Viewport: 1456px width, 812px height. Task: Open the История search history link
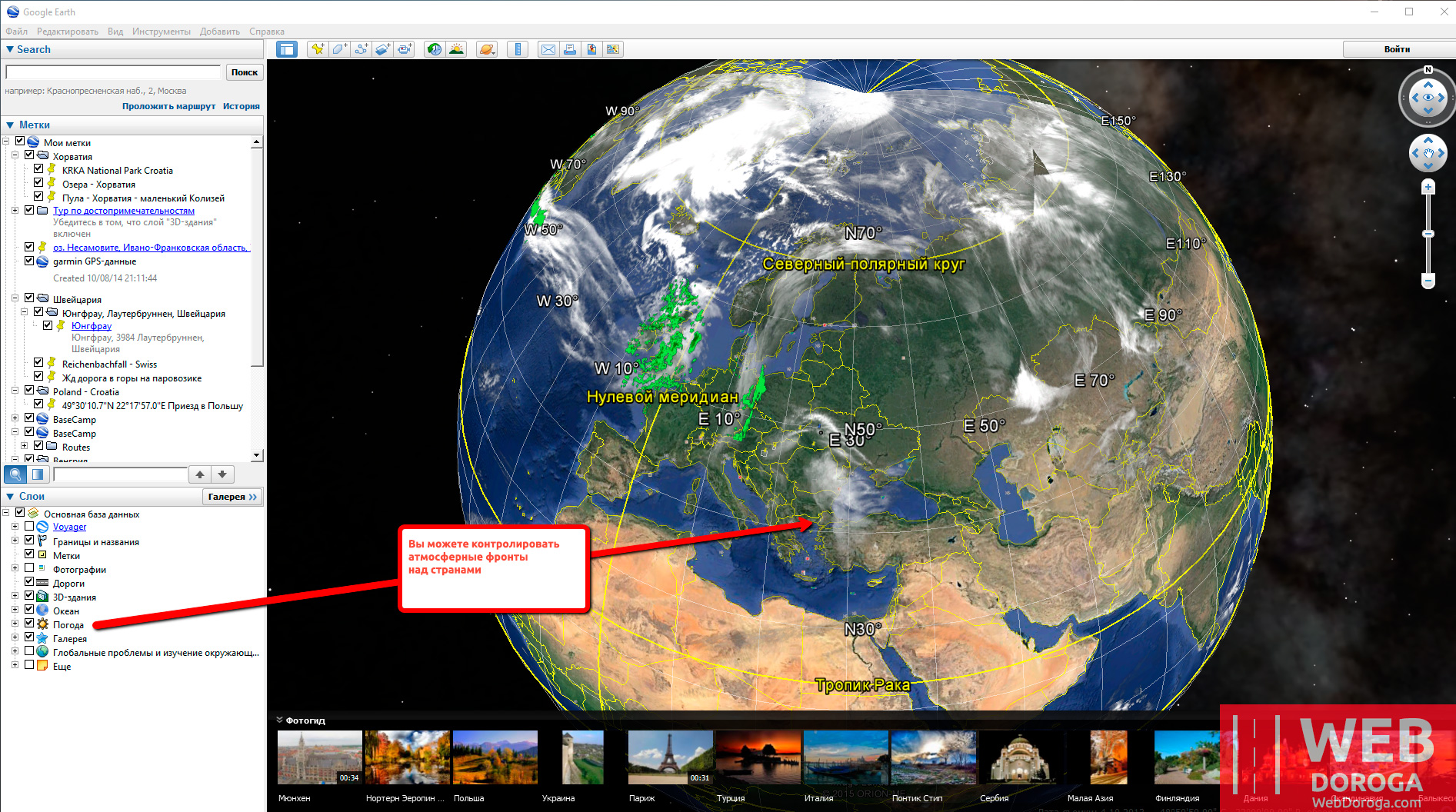click(242, 106)
